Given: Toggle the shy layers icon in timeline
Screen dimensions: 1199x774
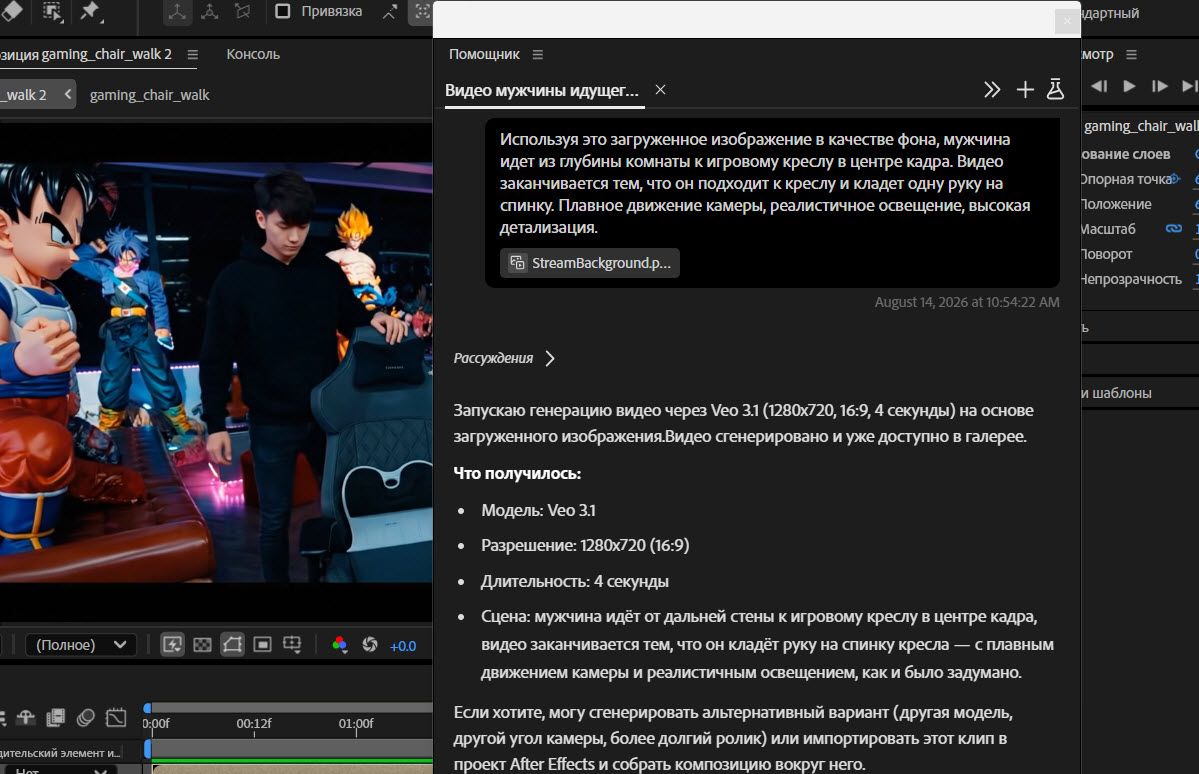Looking at the screenshot, I should coord(26,717).
